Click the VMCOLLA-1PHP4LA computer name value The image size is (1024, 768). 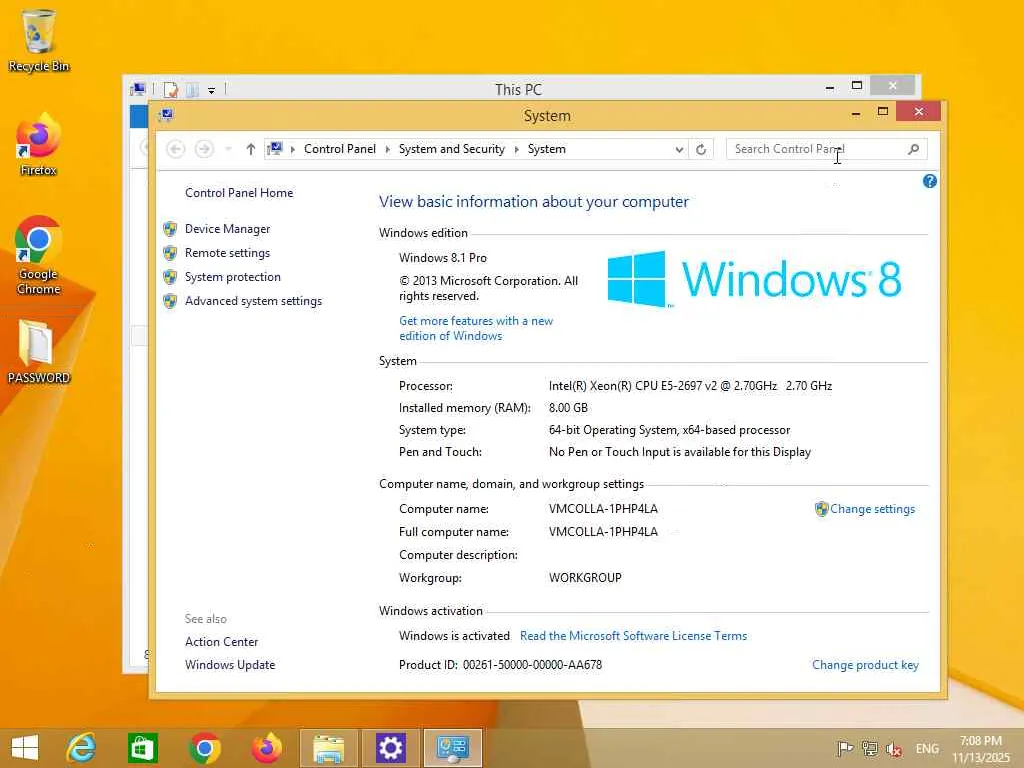coord(603,509)
